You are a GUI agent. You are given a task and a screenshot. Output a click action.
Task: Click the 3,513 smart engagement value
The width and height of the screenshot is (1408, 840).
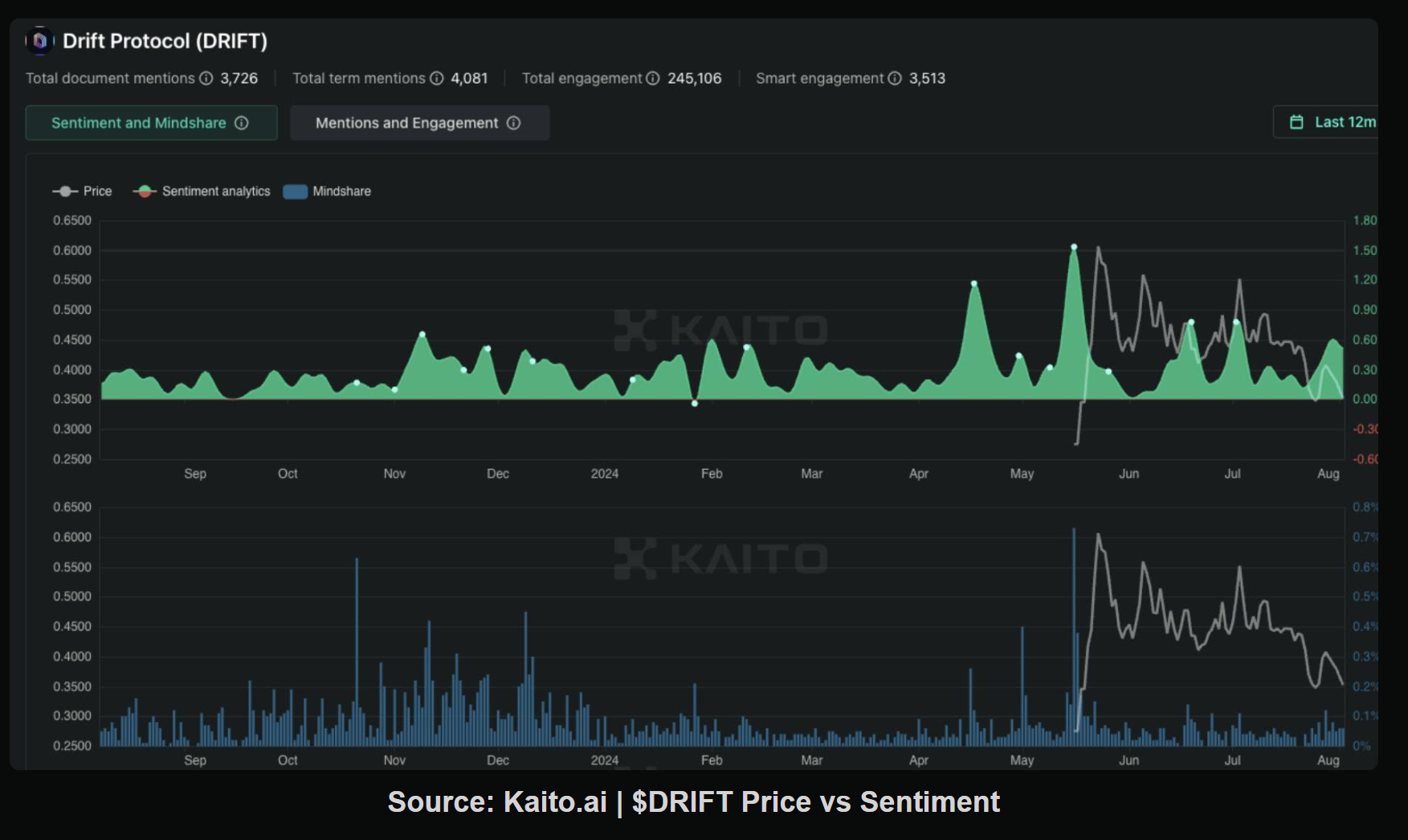point(928,78)
